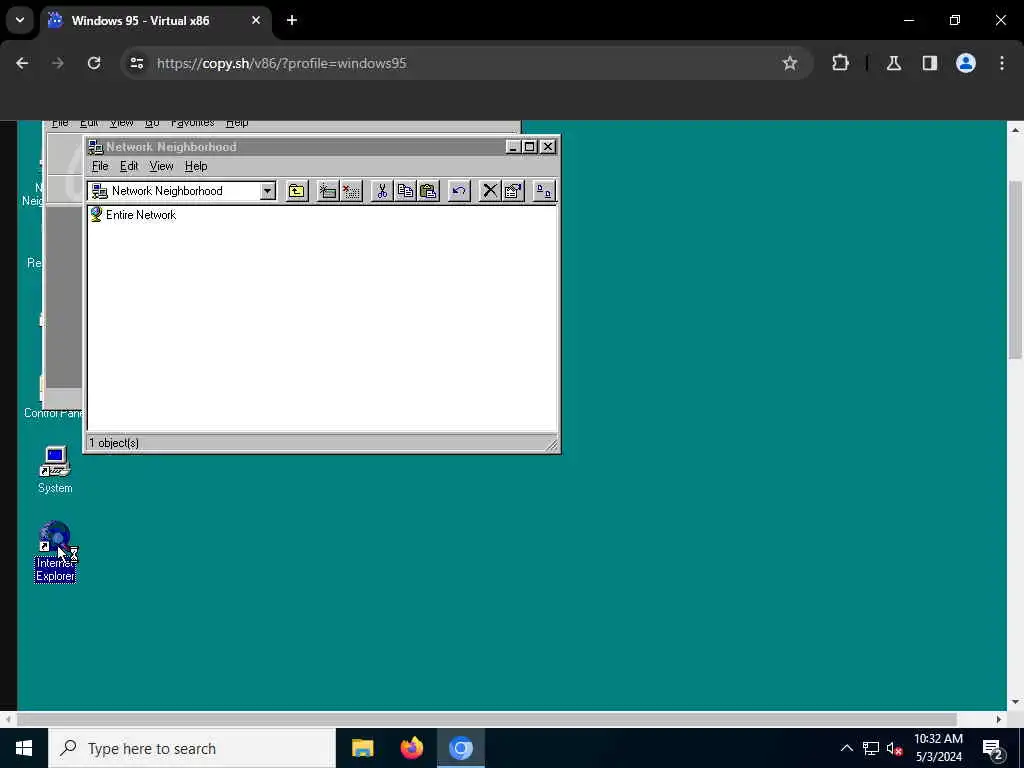This screenshot has height=768, width=1024.
Task: Select the Entire Network globe item
Action: tap(133, 215)
